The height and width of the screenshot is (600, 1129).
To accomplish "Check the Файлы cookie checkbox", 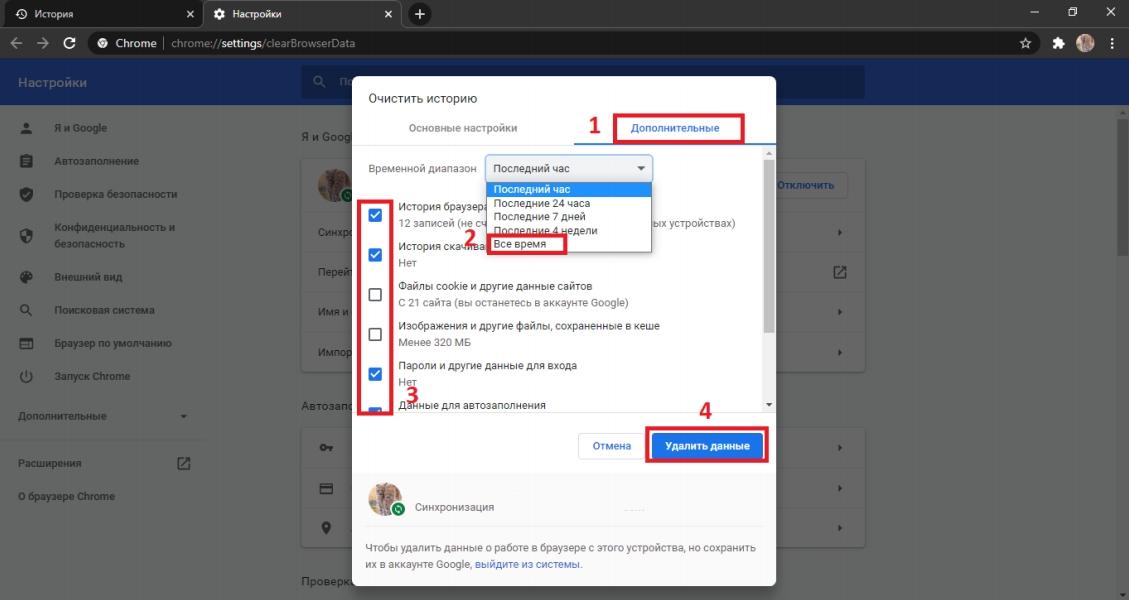I will click(375, 295).
